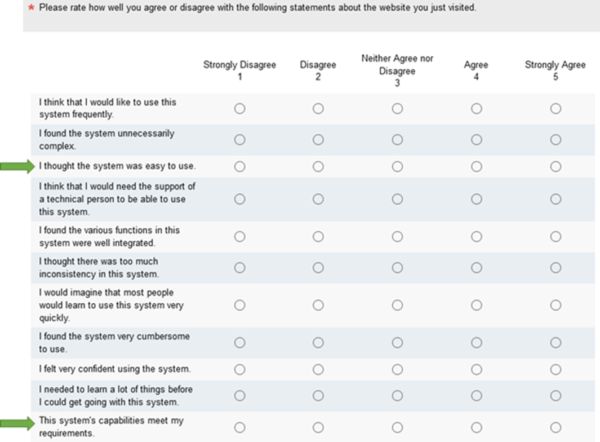Choose Strongly Disagree for 'needed to learn a lot'
This screenshot has height=442, width=600.
click(x=240, y=395)
